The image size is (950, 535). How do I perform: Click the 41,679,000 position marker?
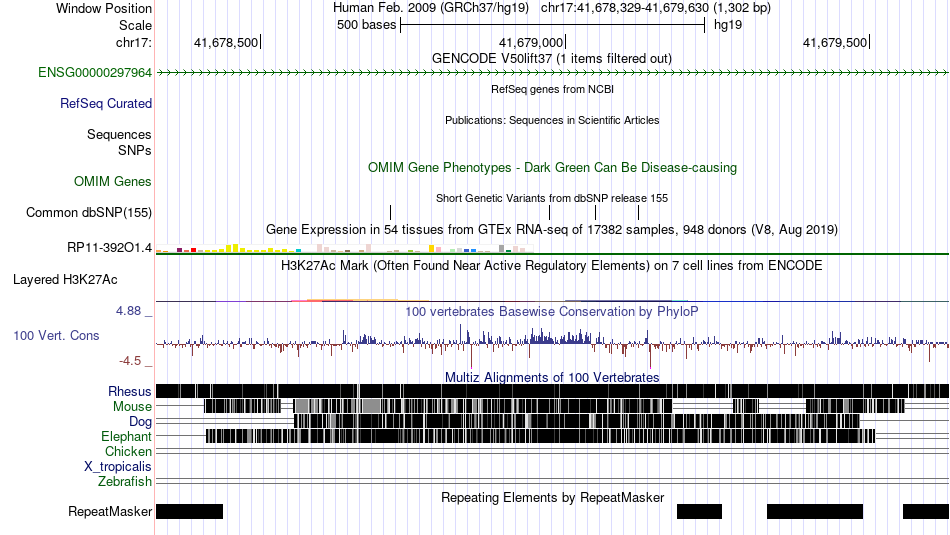click(531, 42)
